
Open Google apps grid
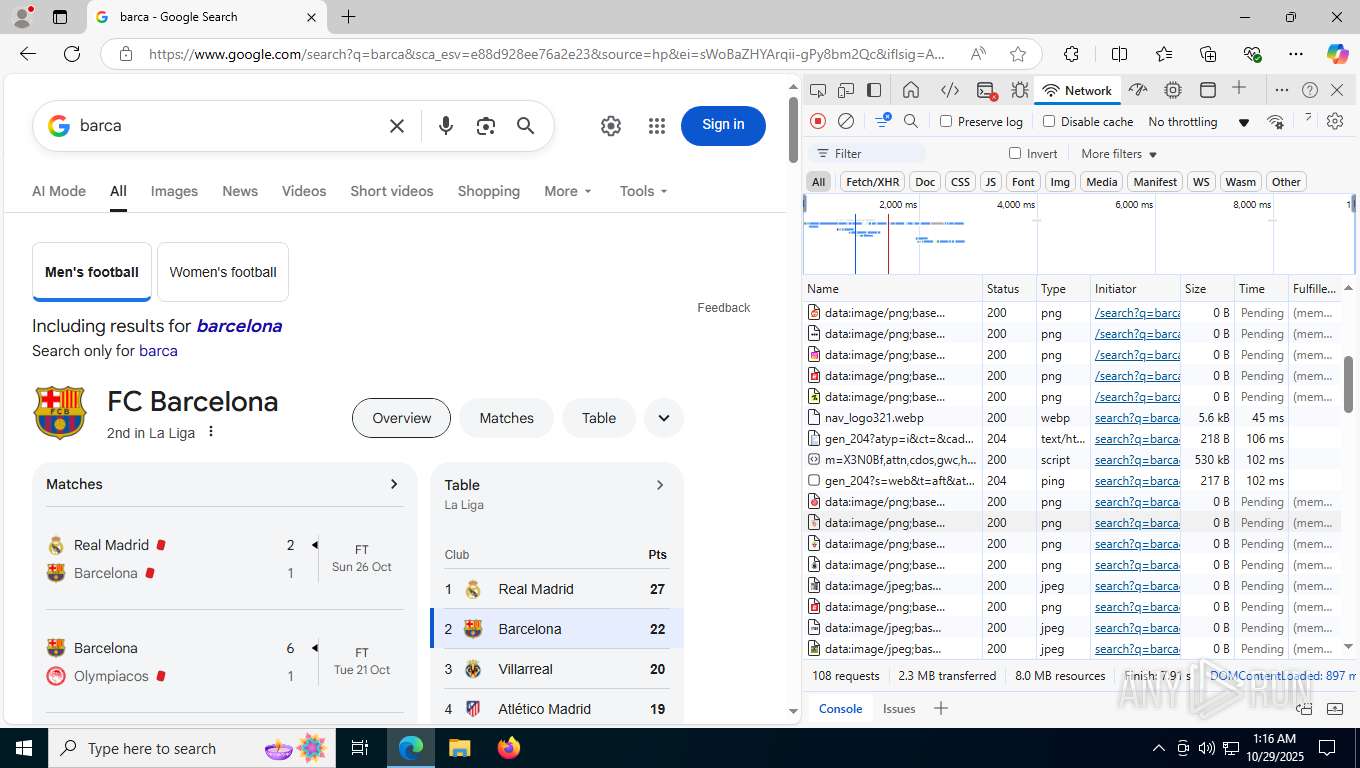coord(657,126)
